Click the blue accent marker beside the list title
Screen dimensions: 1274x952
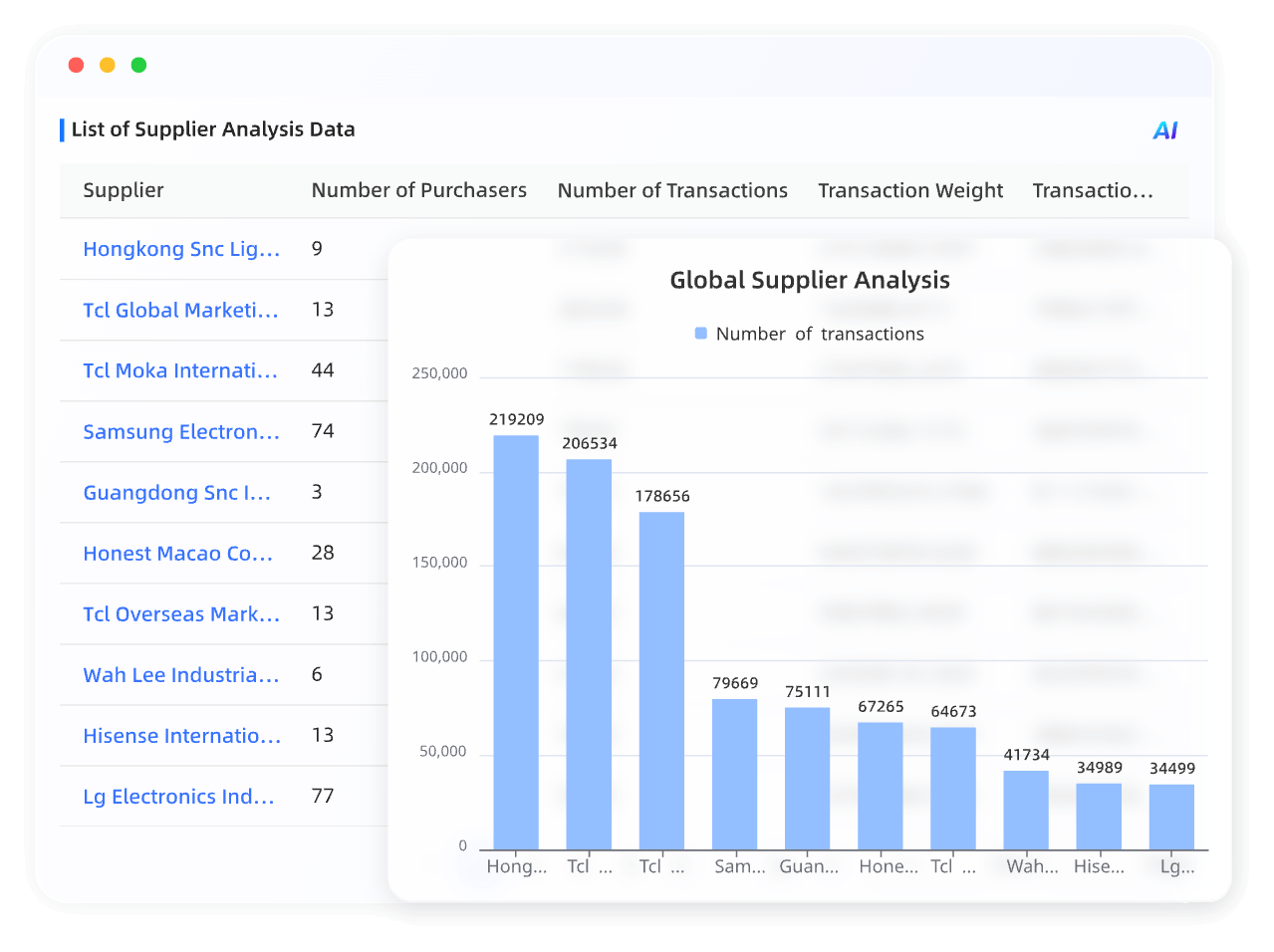tap(63, 128)
